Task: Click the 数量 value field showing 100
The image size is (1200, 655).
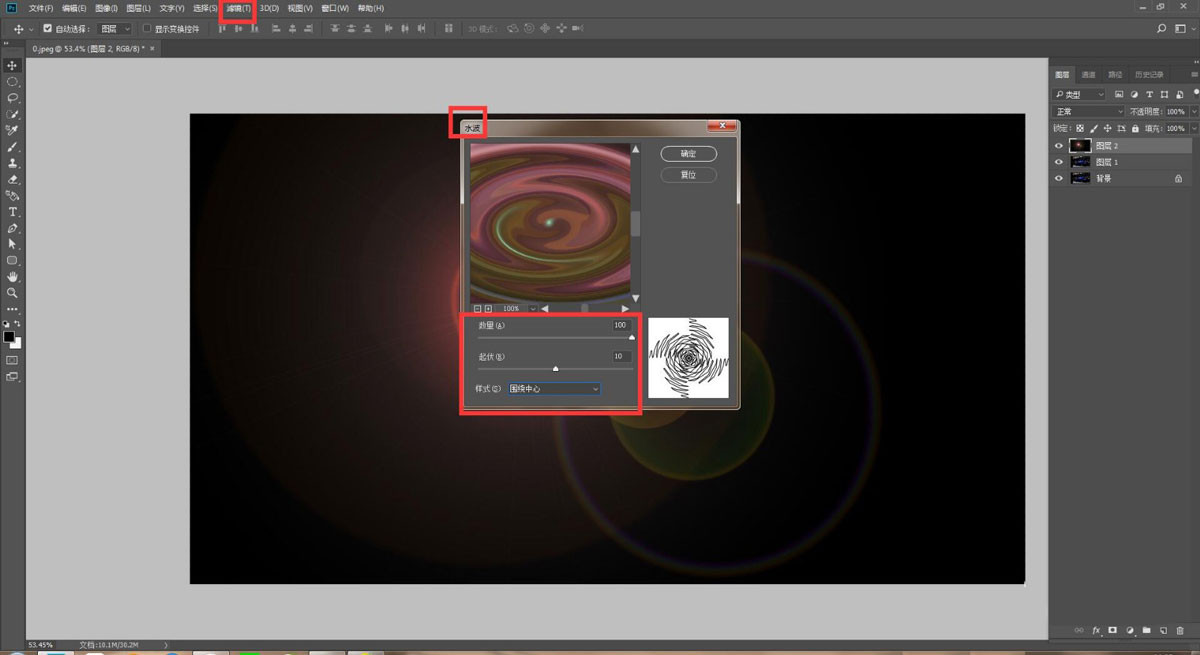Action: pyautogui.click(x=622, y=325)
